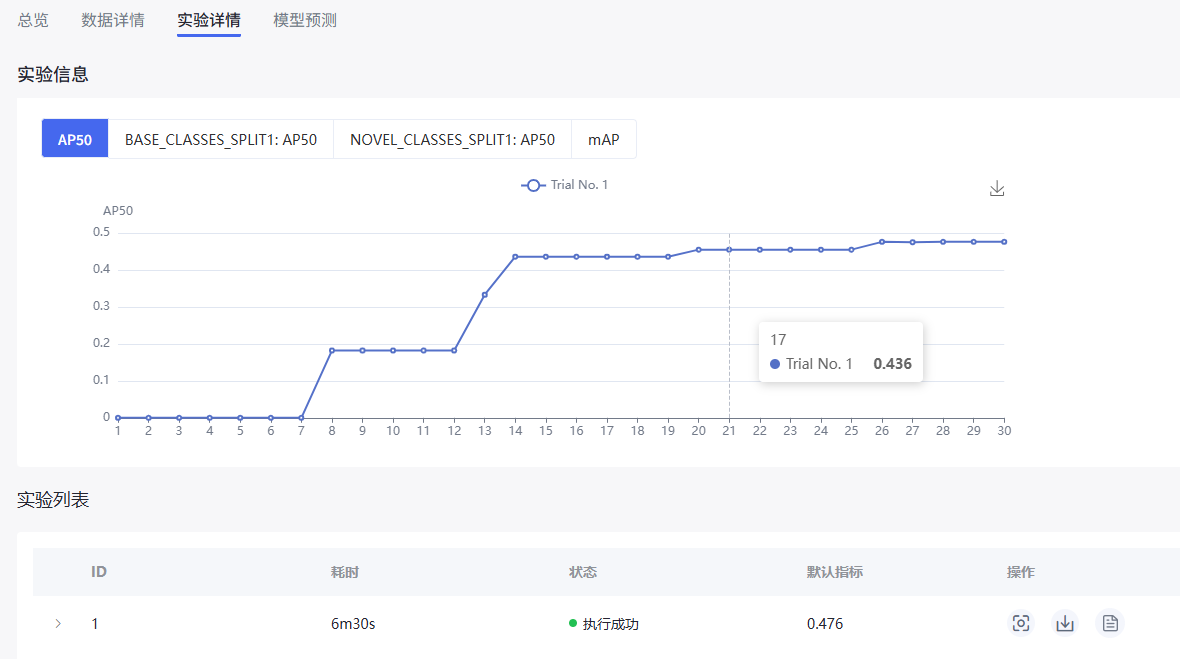1180x659 pixels.
Task: Click data point at epoch 1
Action: [118, 418]
